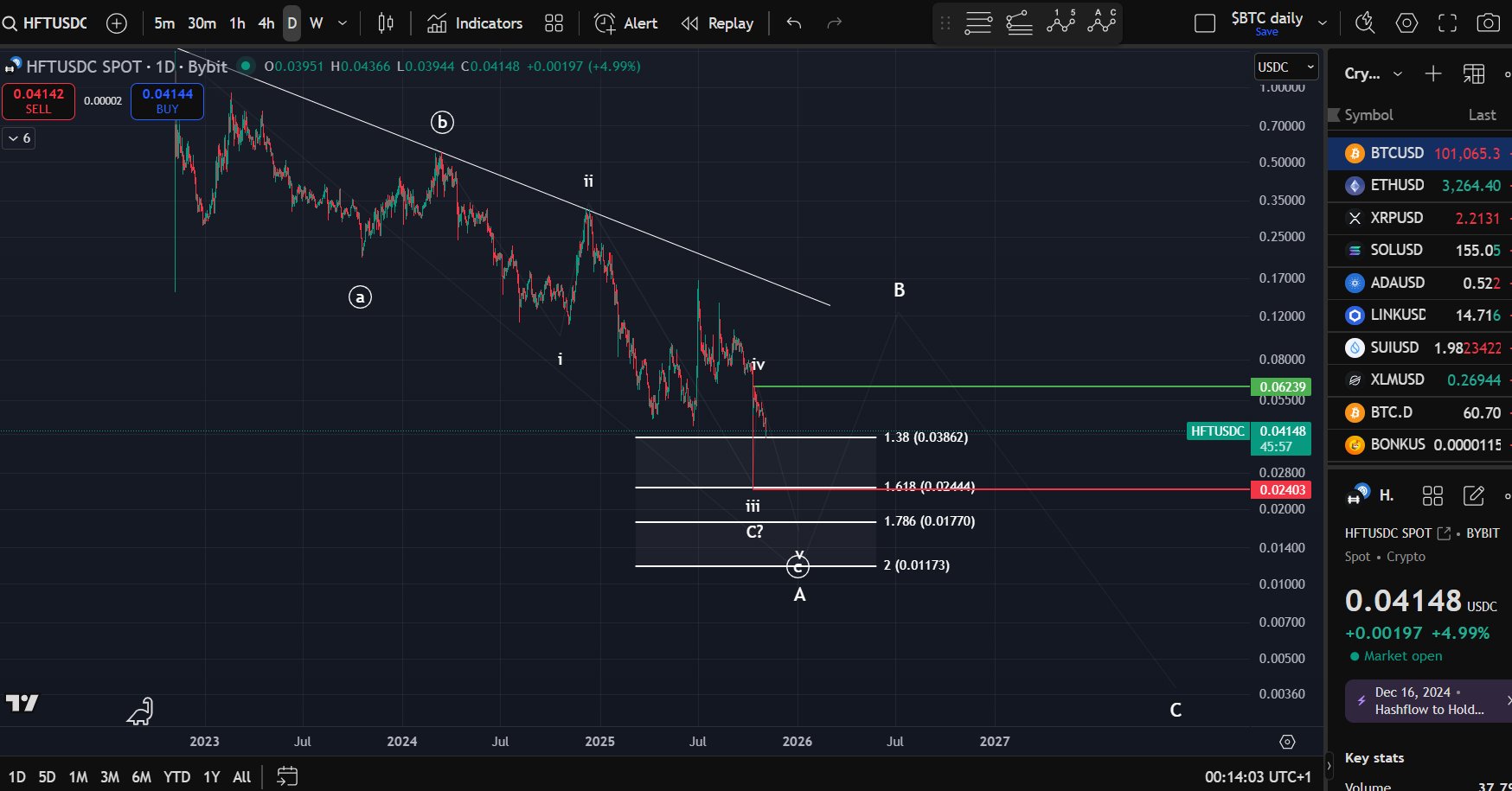
Task: Open the details panel edit note icon
Action: click(1474, 495)
